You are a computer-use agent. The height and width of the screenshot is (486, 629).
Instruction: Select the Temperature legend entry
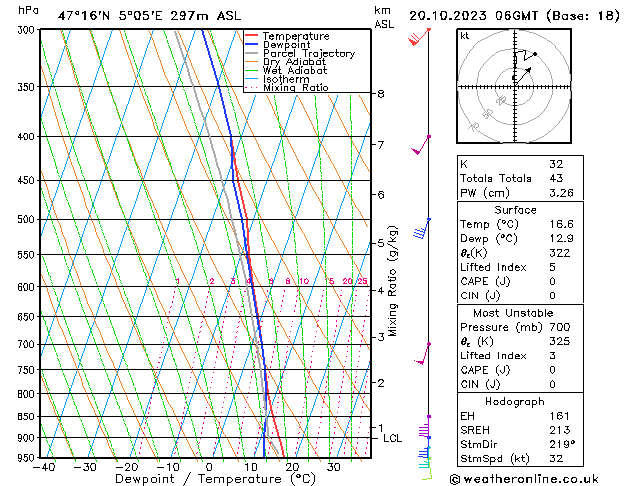(296, 36)
